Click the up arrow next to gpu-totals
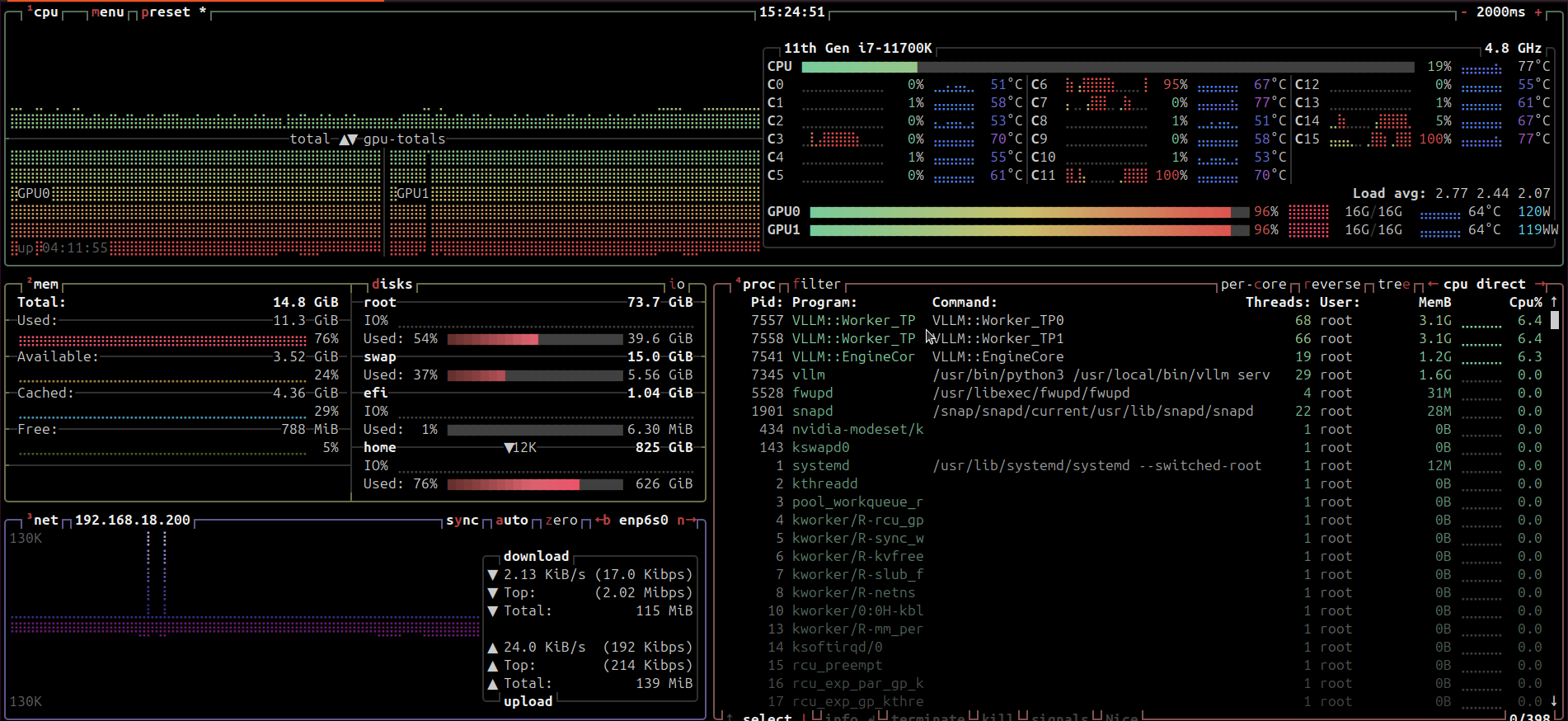1568x721 pixels. (343, 139)
